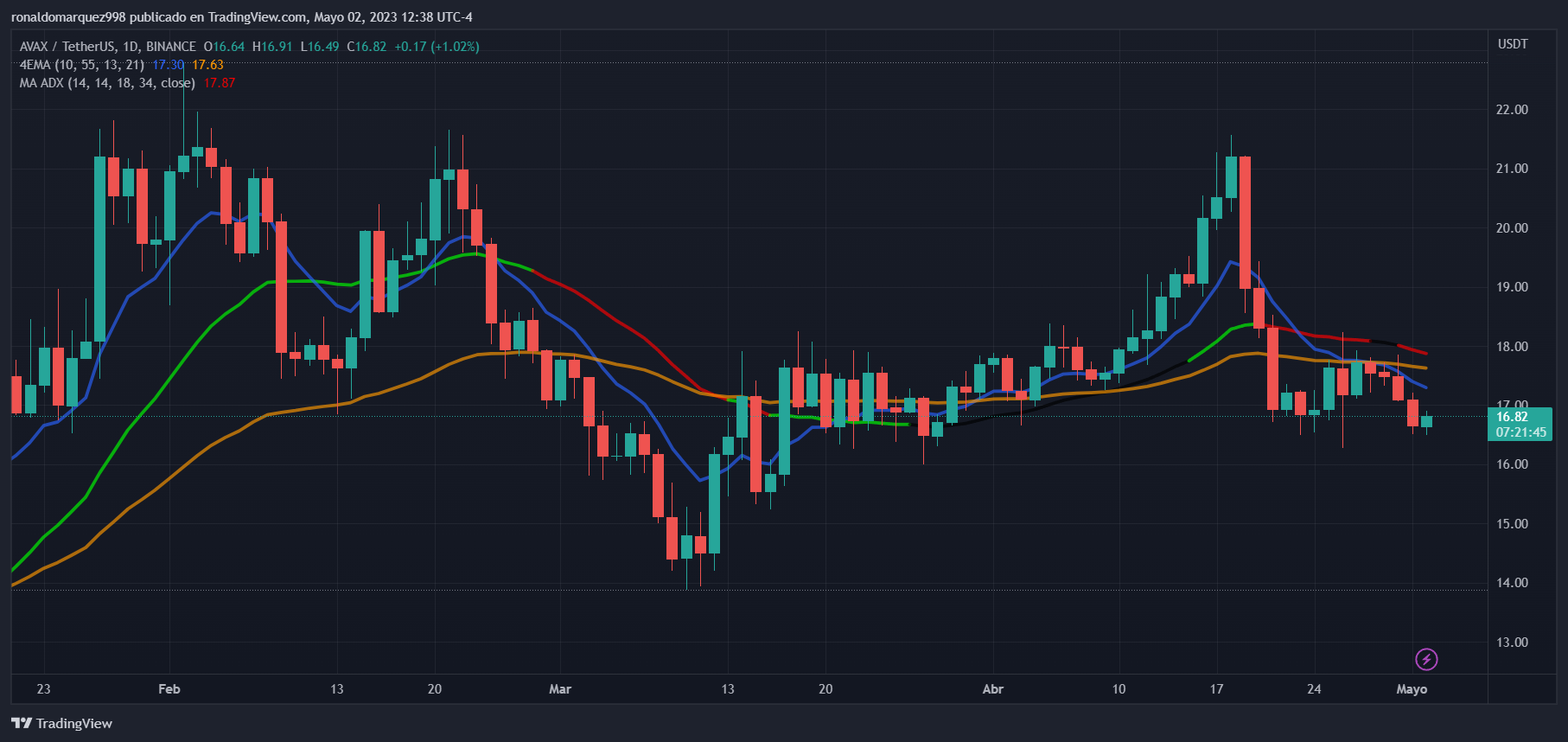Click the blue 17.30 EMA value
Screen dimensions: 1568x742
pyautogui.click(x=168, y=65)
